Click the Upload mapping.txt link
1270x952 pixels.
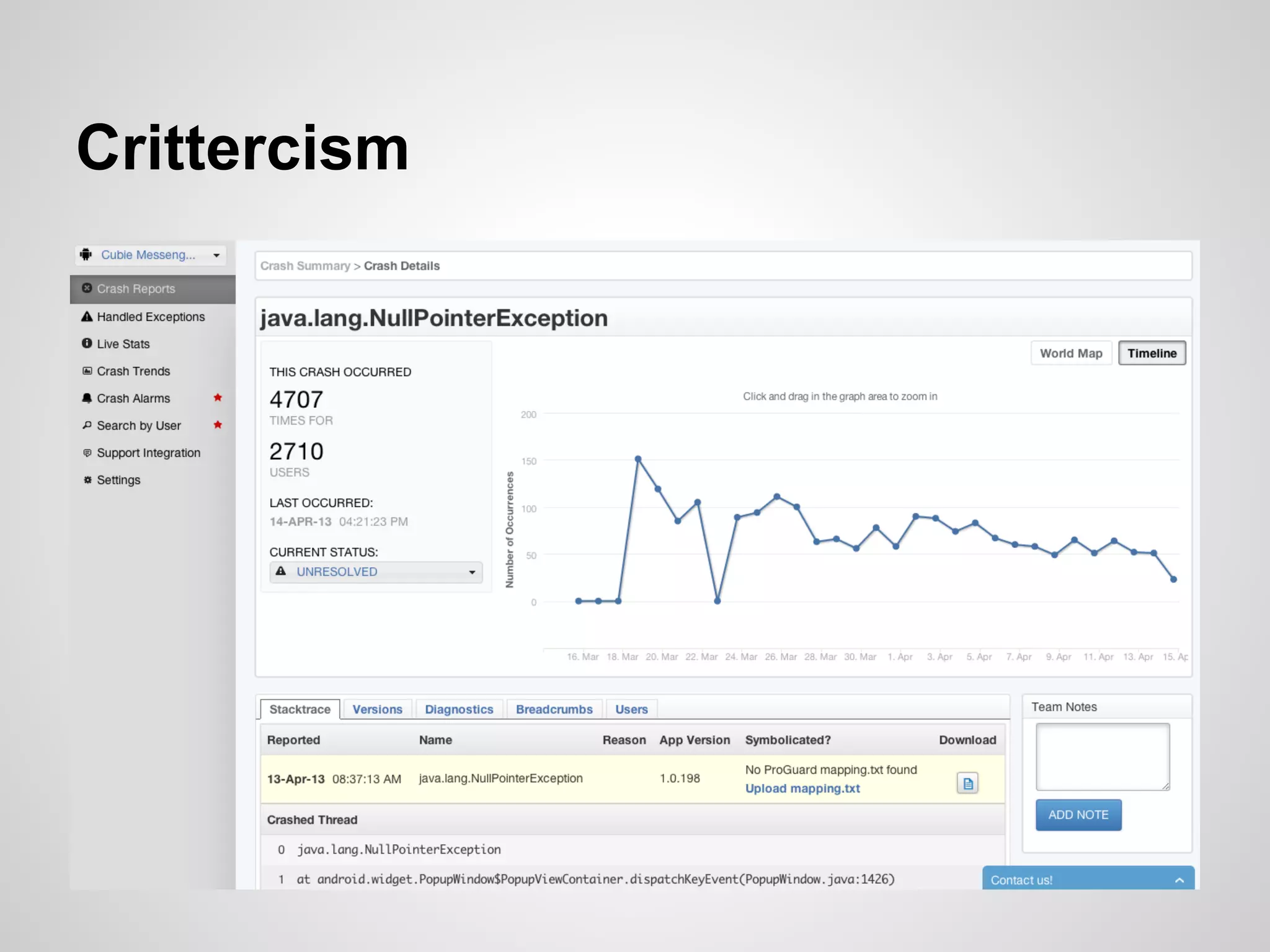point(802,788)
